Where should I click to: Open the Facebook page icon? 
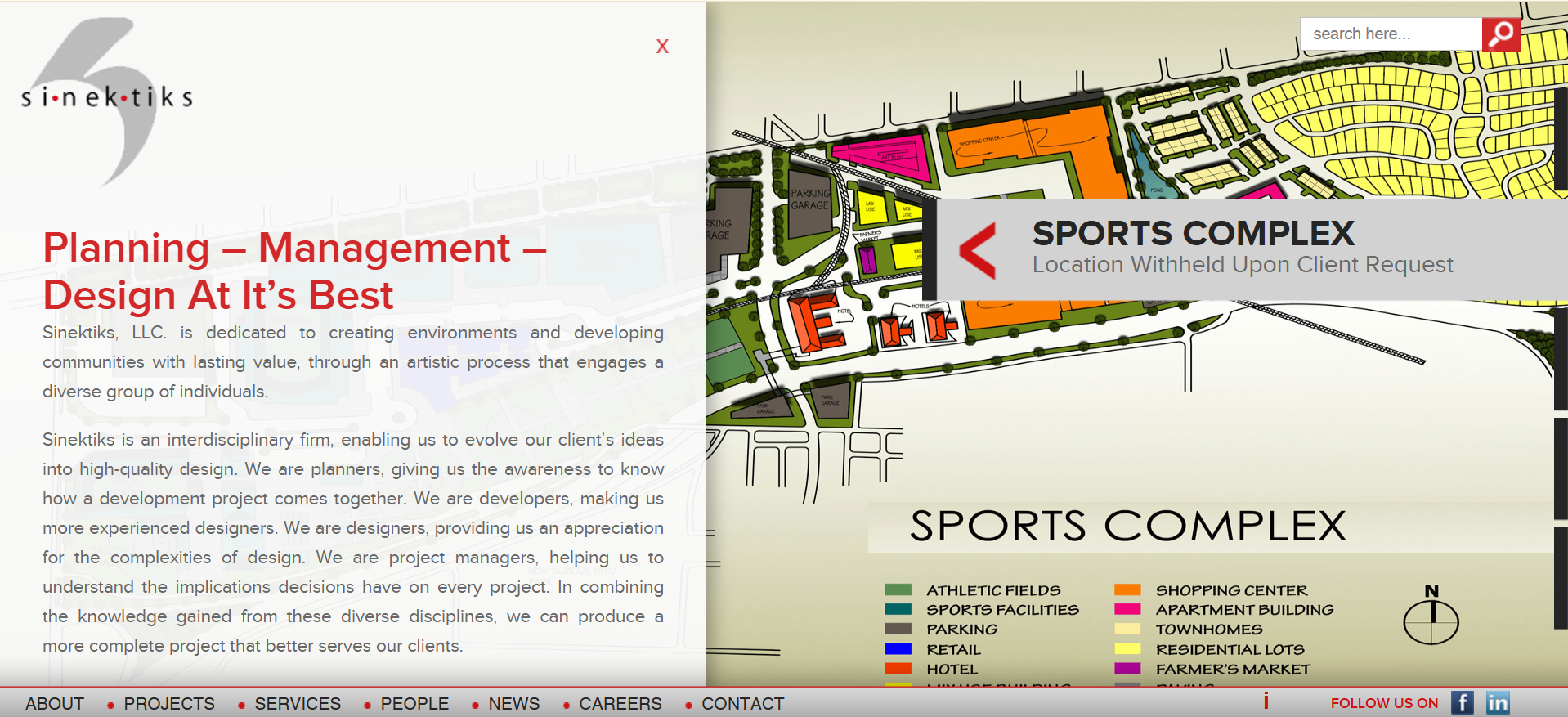pos(1462,702)
